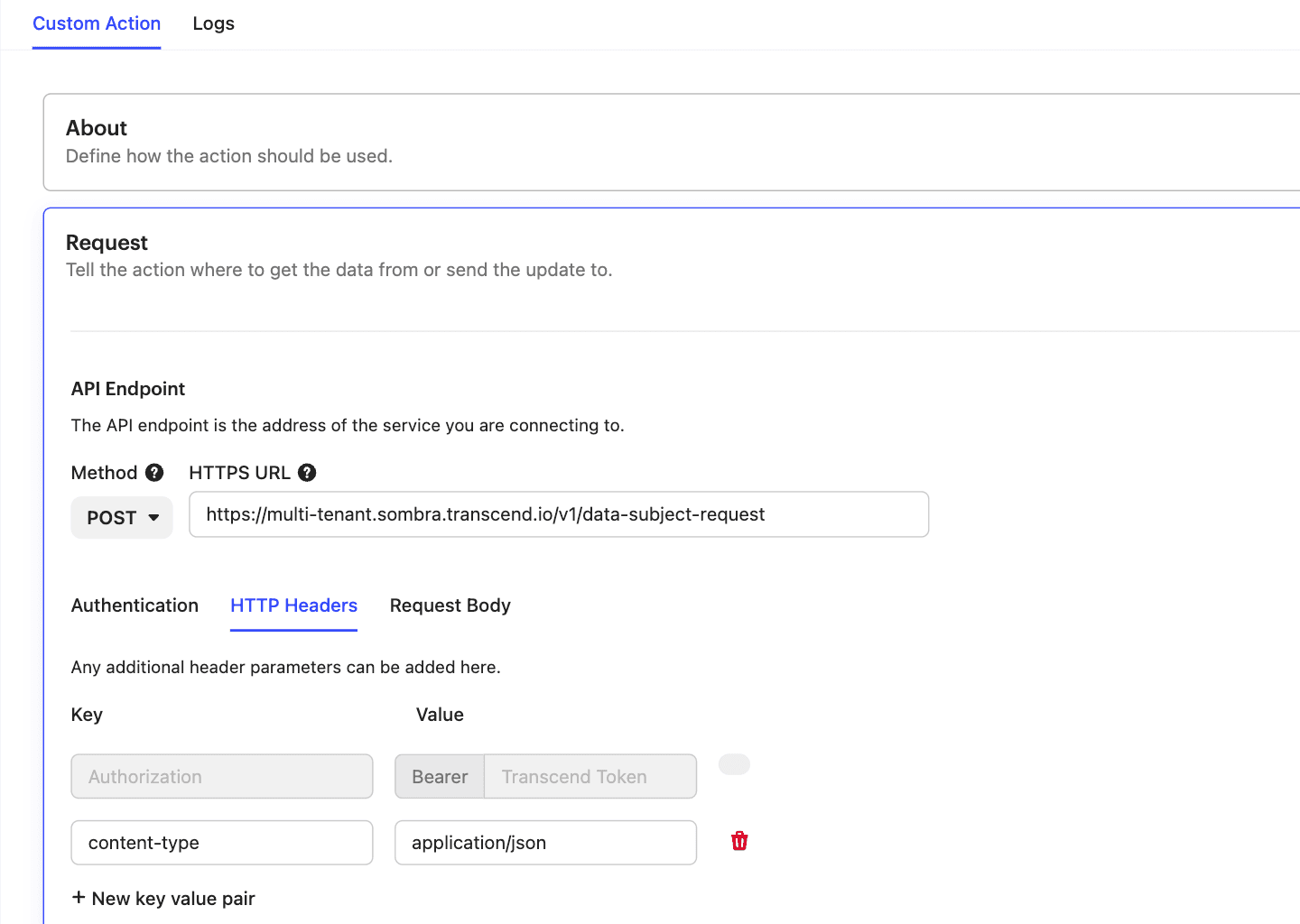Image resolution: width=1300 pixels, height=924 pixels.
Task: Open the Request Body tab
Action: pos(450,605)
